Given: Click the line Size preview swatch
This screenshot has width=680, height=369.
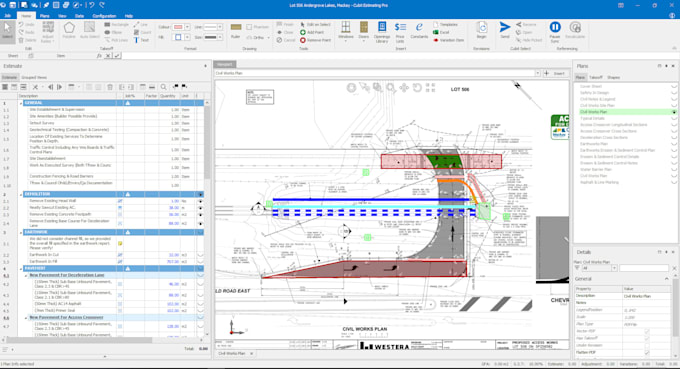Looking at the screenshot, I should pyautogui.click(x=210, y=38).
